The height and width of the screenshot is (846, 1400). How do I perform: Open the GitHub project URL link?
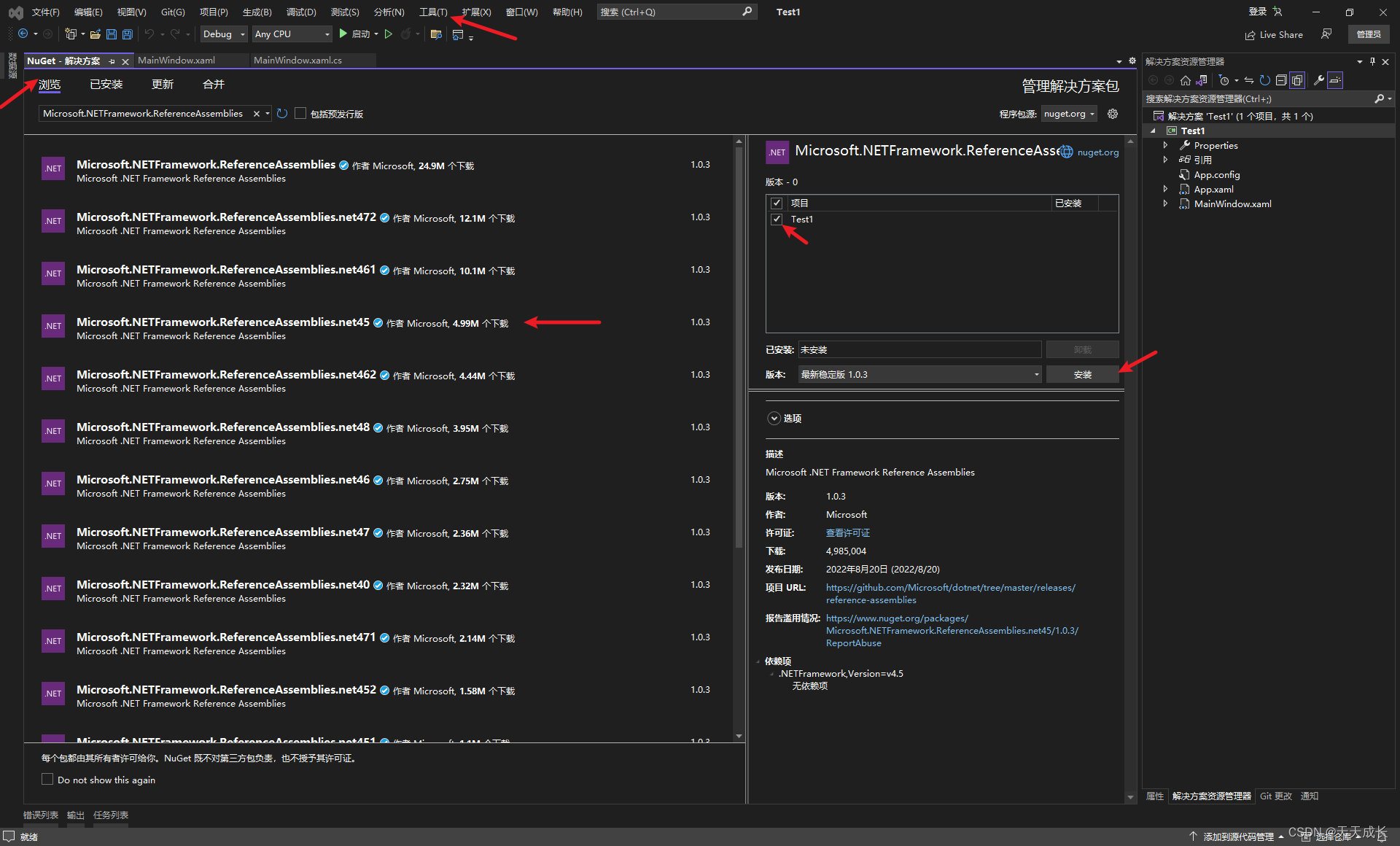pyautogui.click(x=951, y=594)
